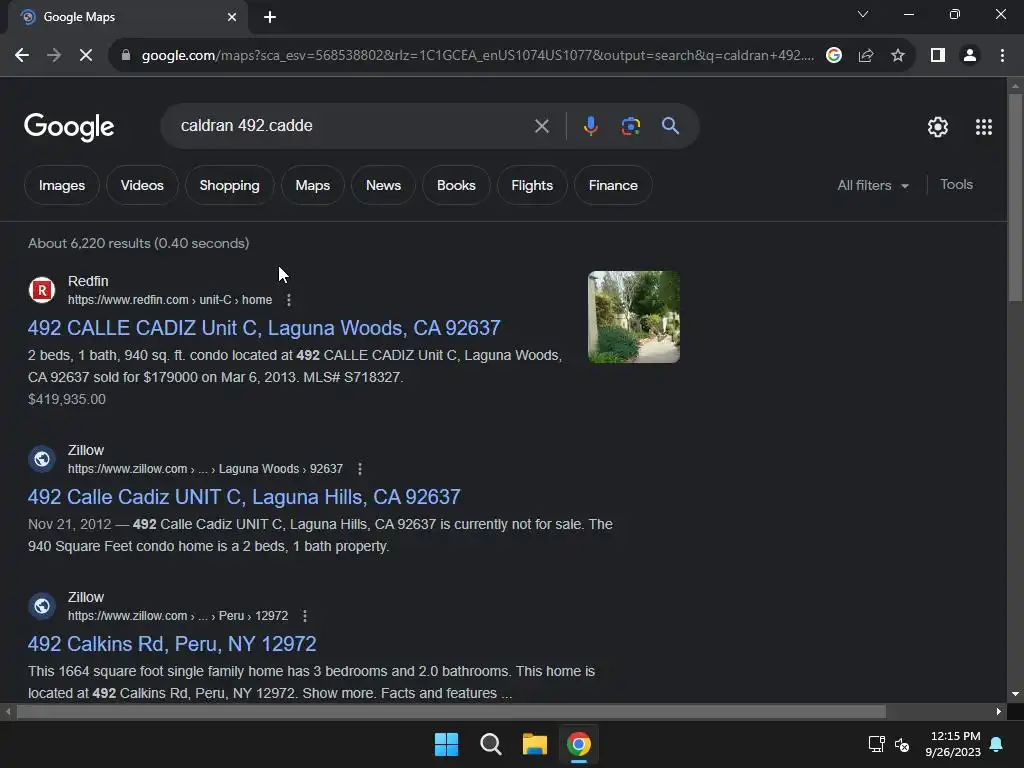Open the Chrome profile avatar
The width and height of the screenshot is (1024, 768).
coord(970,56)
